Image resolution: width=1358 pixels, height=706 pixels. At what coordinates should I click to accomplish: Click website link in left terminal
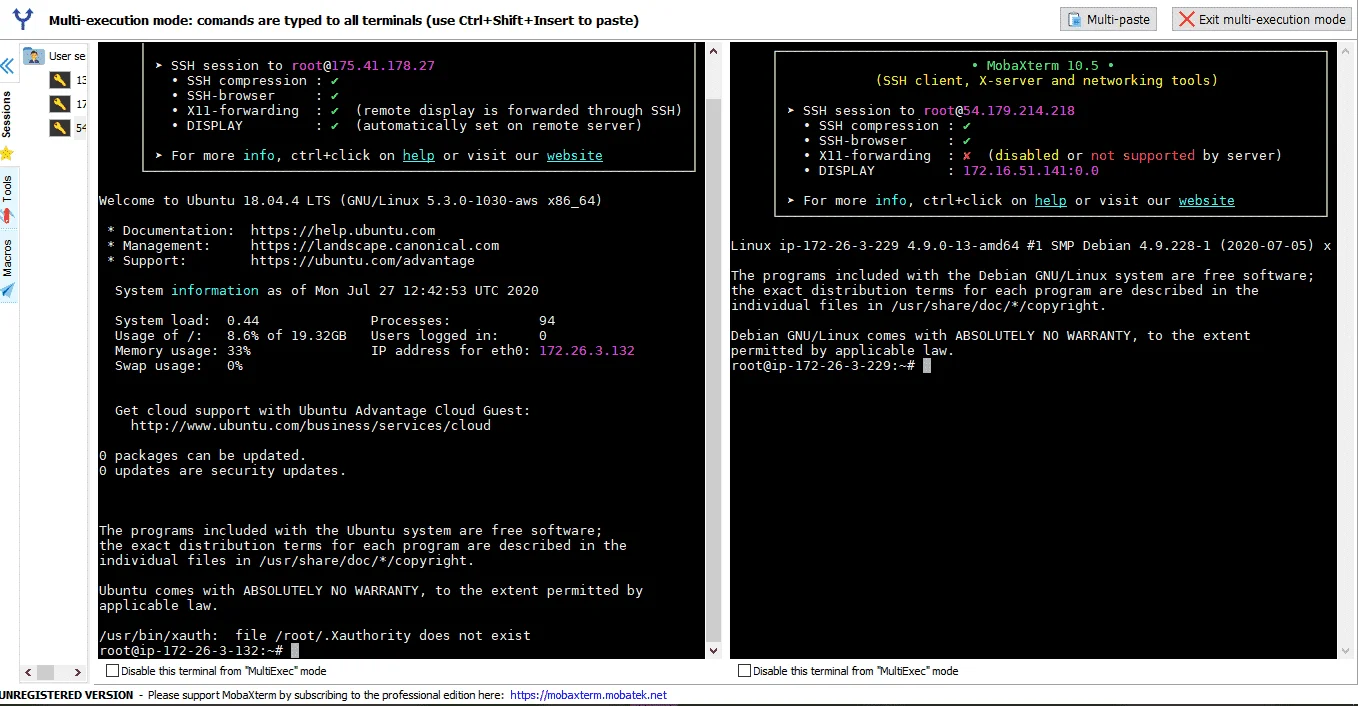click(574, 156)
